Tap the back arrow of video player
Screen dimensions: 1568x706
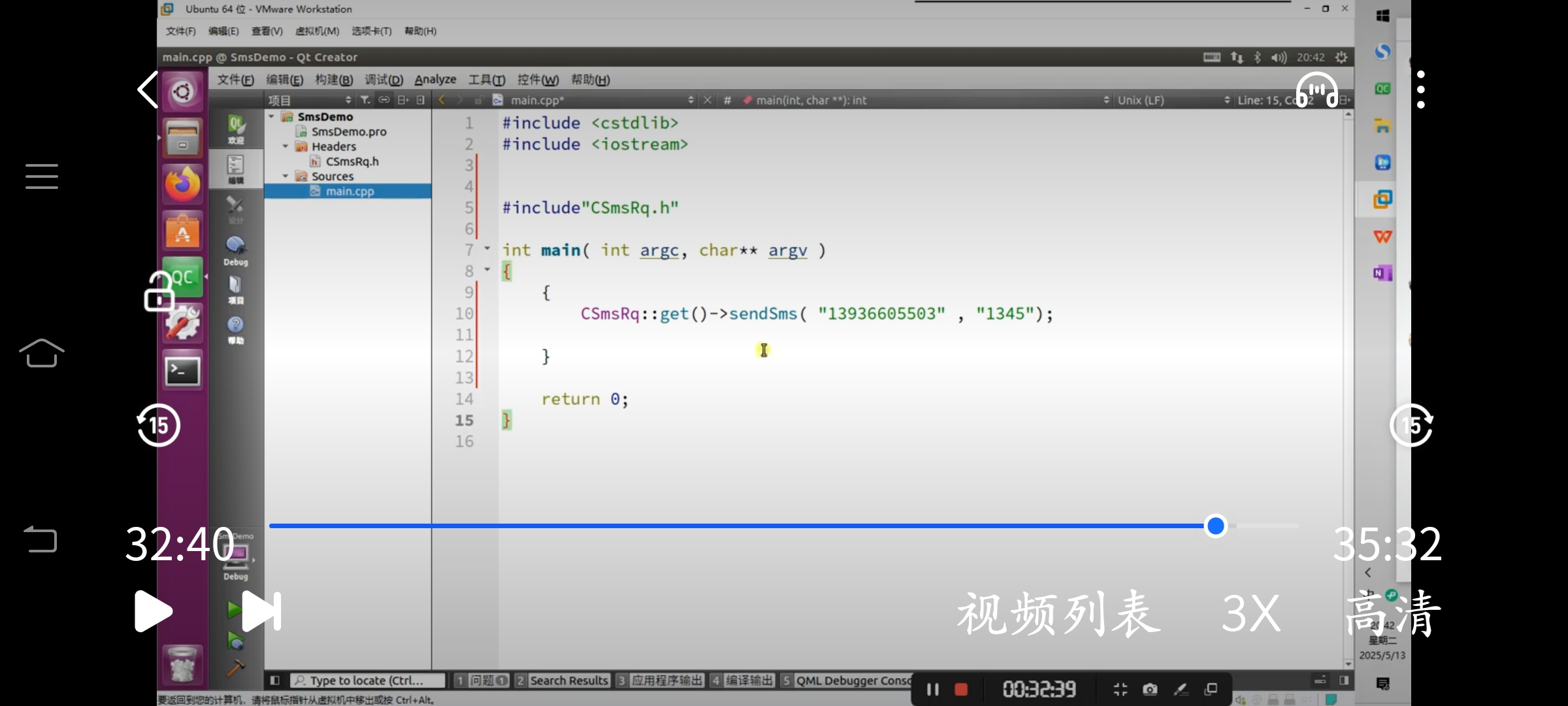(148, 90)
